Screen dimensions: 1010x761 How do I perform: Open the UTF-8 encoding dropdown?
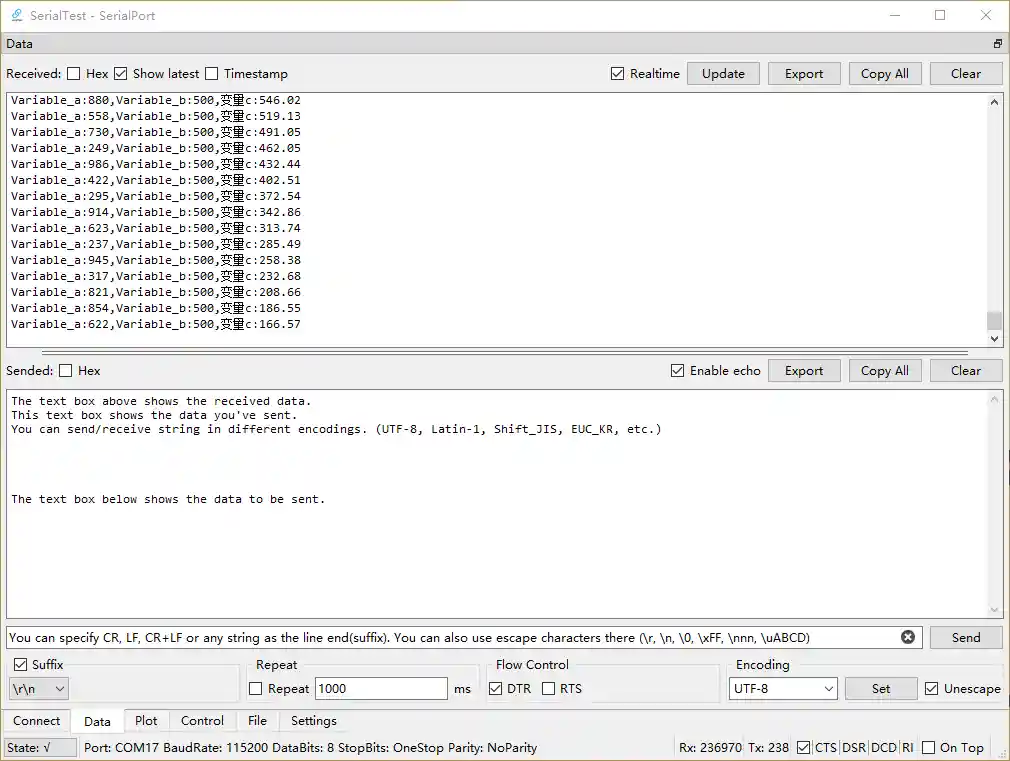click(783, 689)
